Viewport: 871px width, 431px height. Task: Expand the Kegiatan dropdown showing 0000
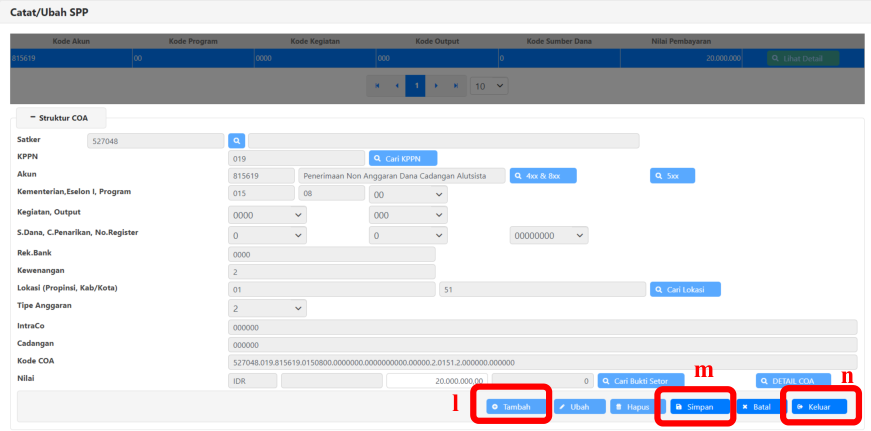click(x=267, y=215)
